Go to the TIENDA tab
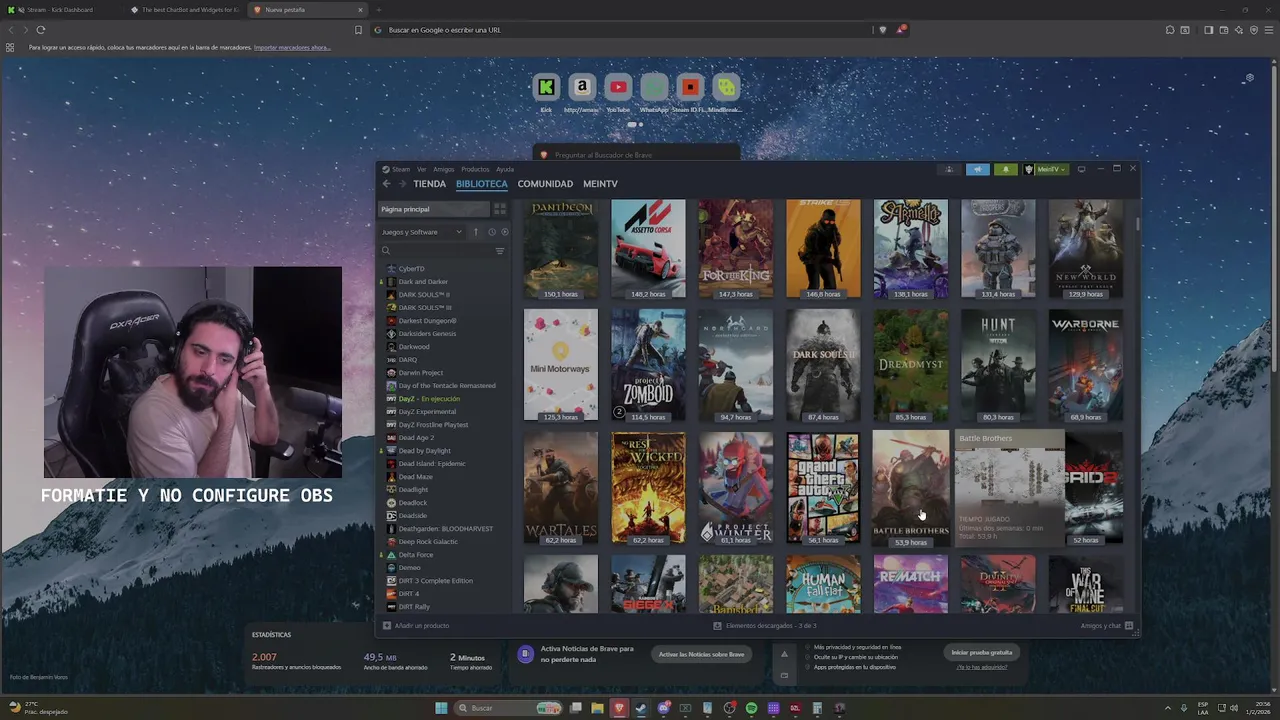This screenshot has width=1280, height=720. point(429,184)
